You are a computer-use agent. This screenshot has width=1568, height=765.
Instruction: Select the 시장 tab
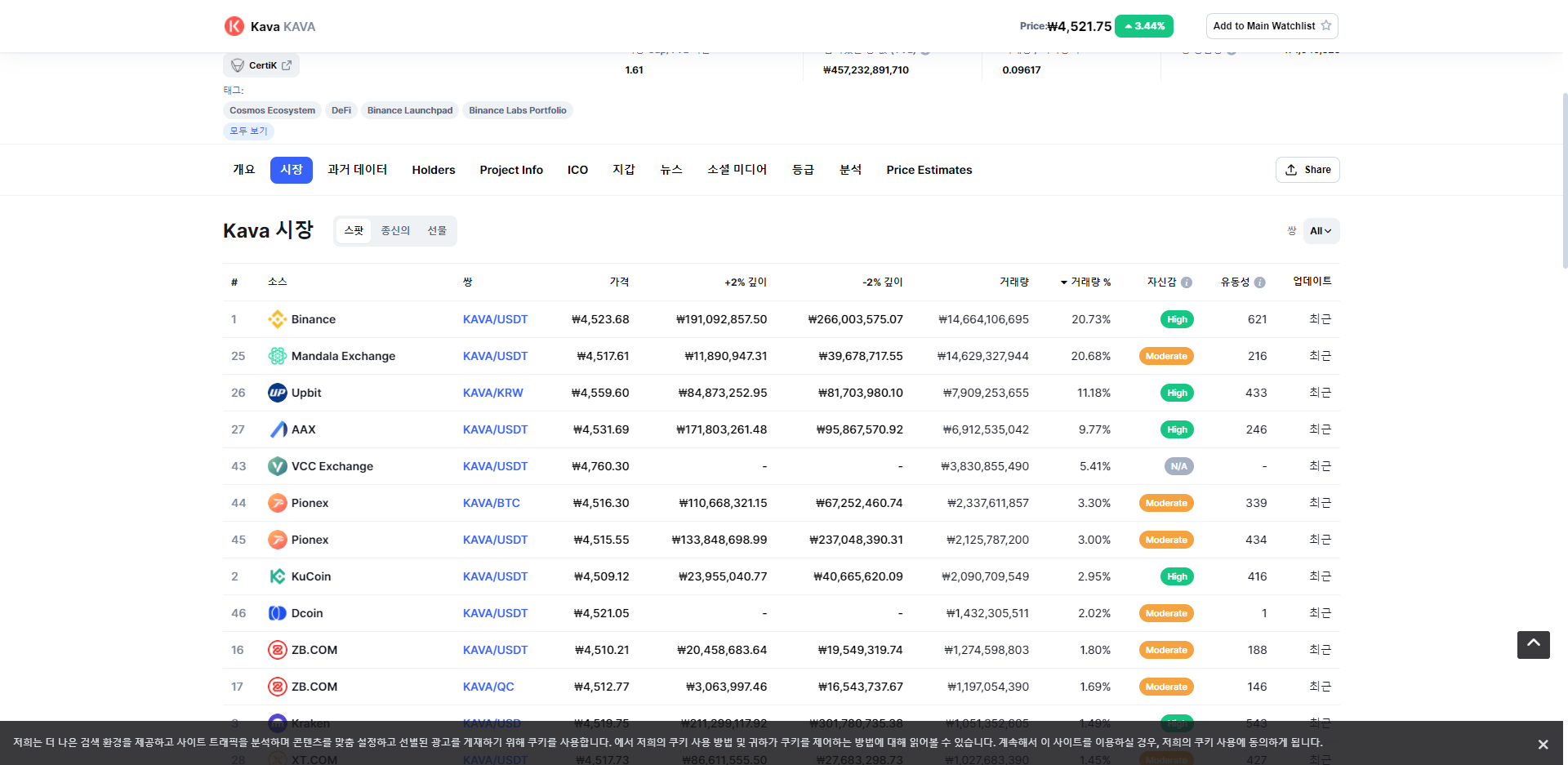292,170
